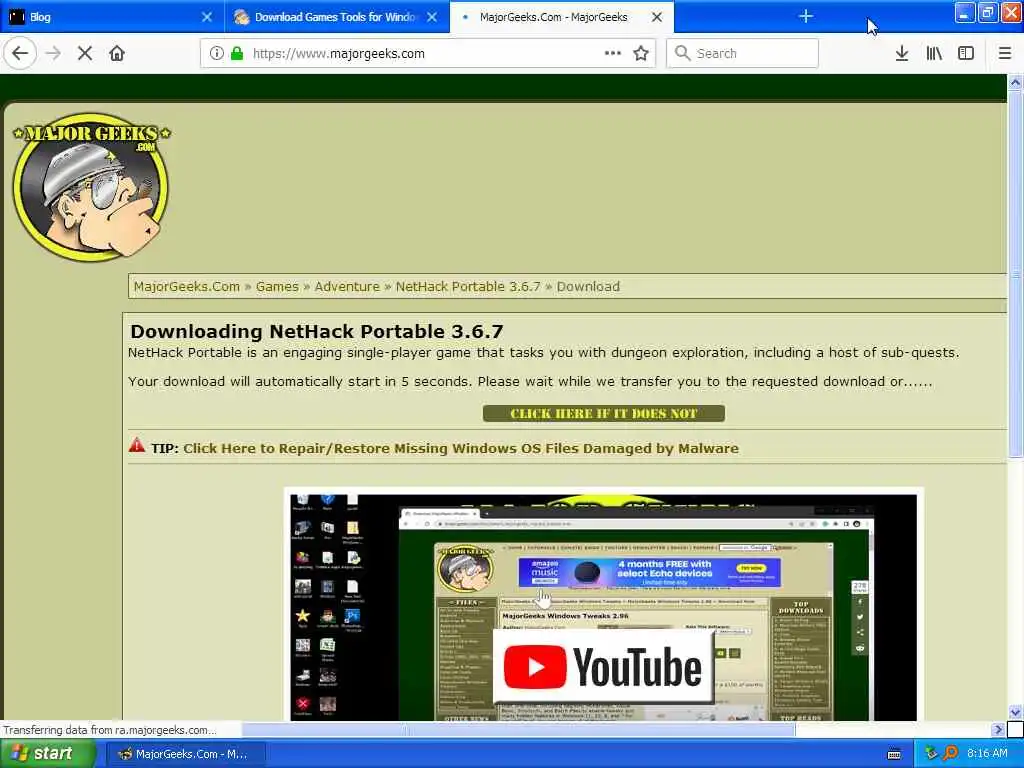This screenshot has width=1024, height=768.
Task: Click the vertical scrollbar up arrow
Action: pyautogui.click(x=1015, y=82)
